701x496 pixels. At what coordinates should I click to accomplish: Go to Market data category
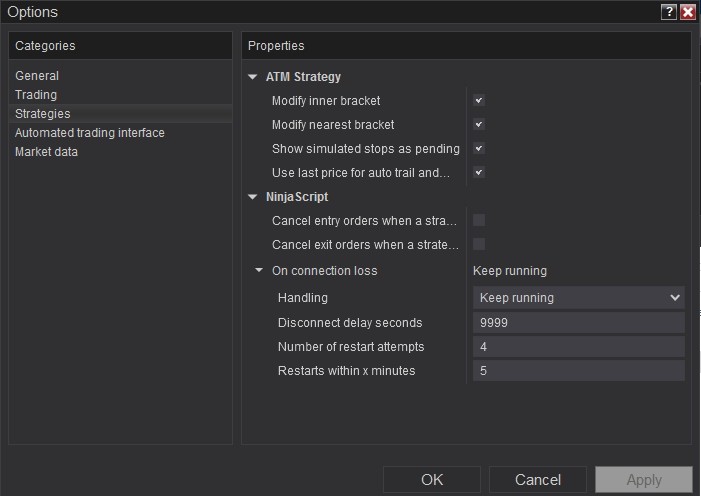[46, 152]
